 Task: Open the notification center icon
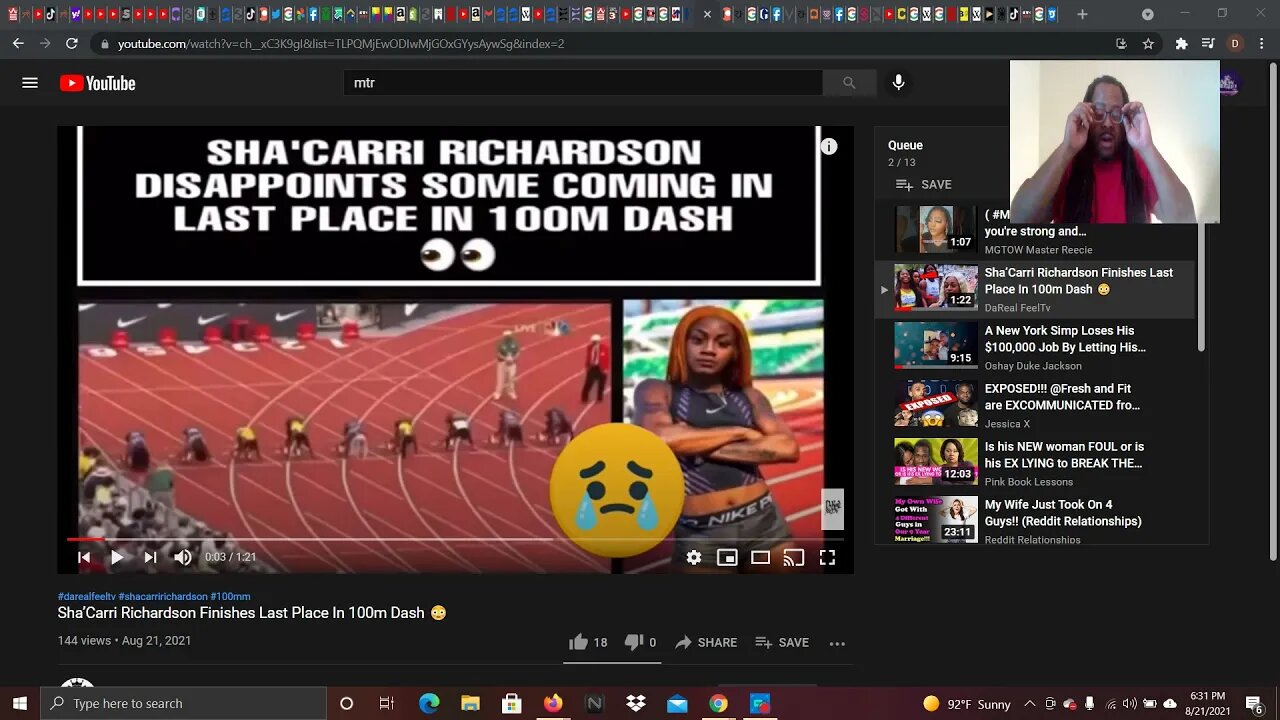click(1254, 703)
